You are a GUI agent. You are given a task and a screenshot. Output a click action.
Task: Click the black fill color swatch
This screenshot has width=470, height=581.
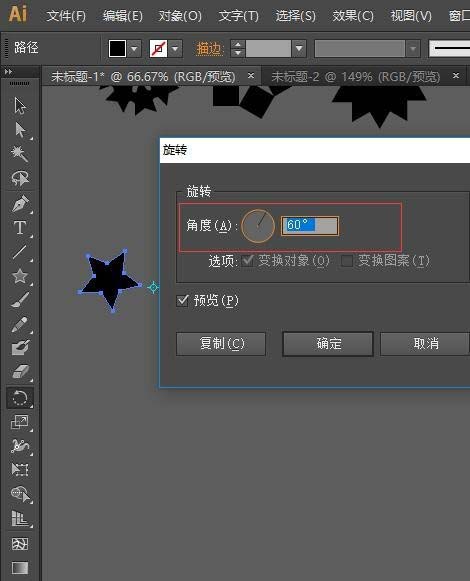point(117,49)
